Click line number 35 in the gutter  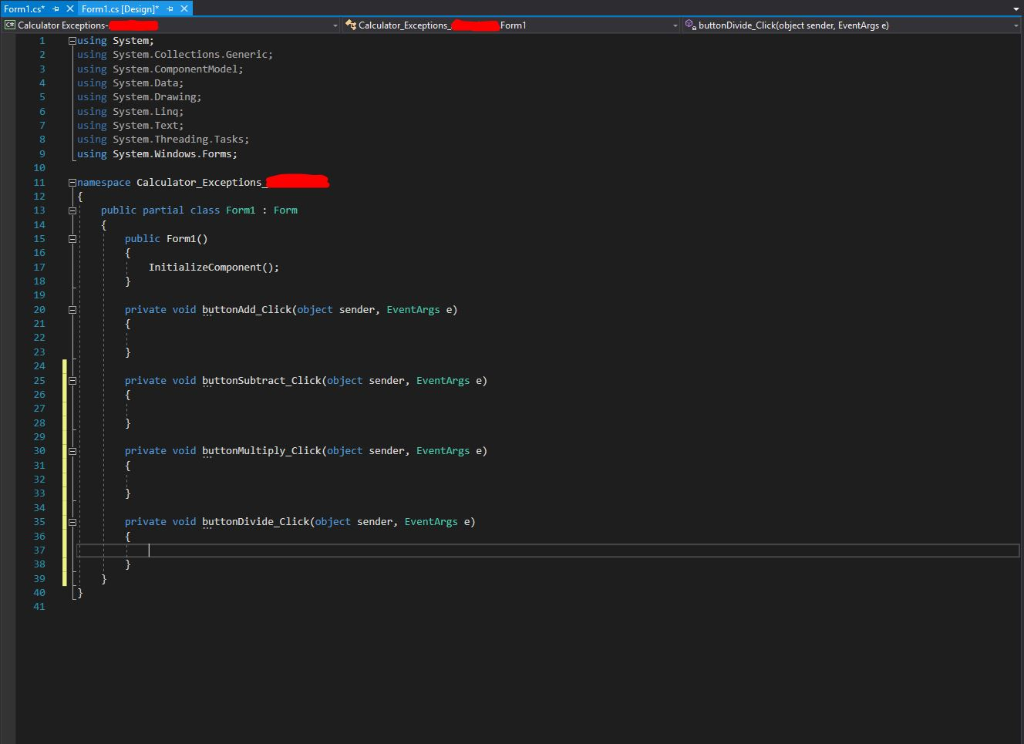[x=39, y=522]
